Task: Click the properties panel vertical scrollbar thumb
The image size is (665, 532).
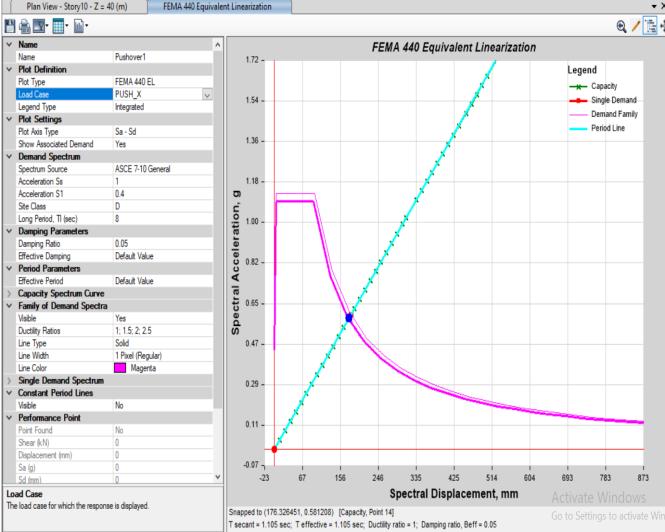Action: point(218,229)
